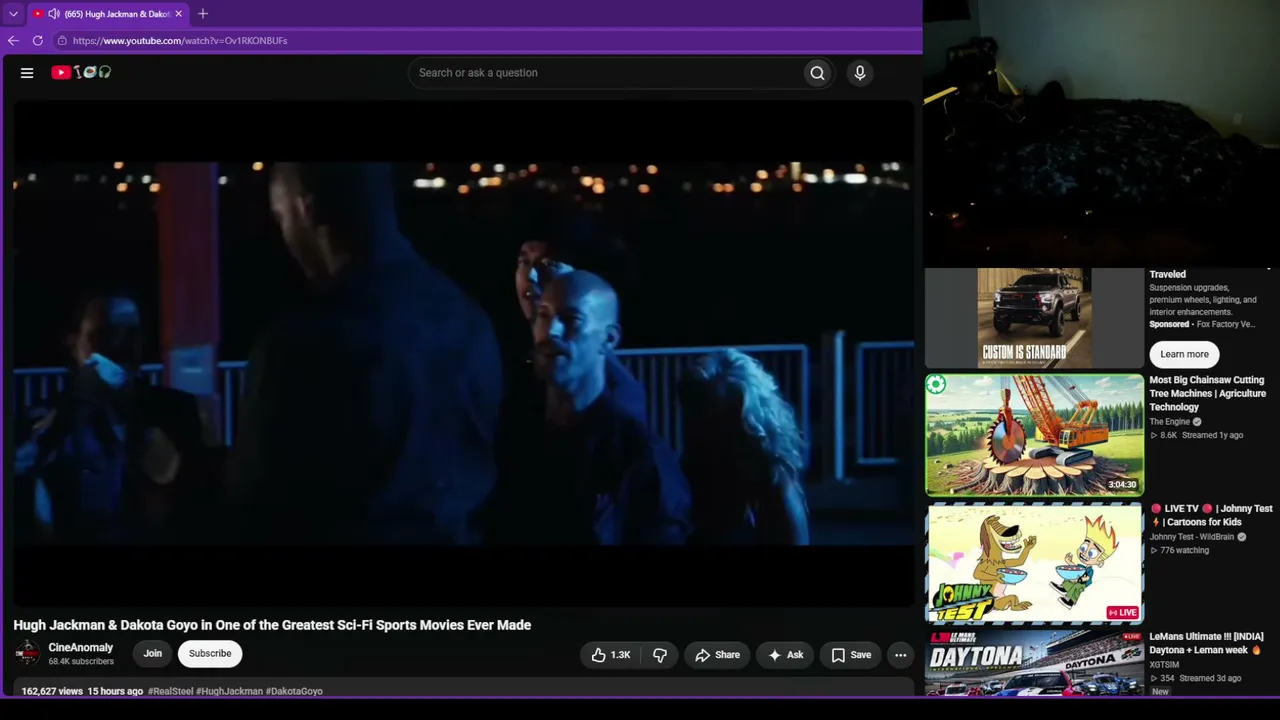The width and height of the screenshot is (1280, 720).
Task: Start voice search with microphone icon
Action: (859, 72)
